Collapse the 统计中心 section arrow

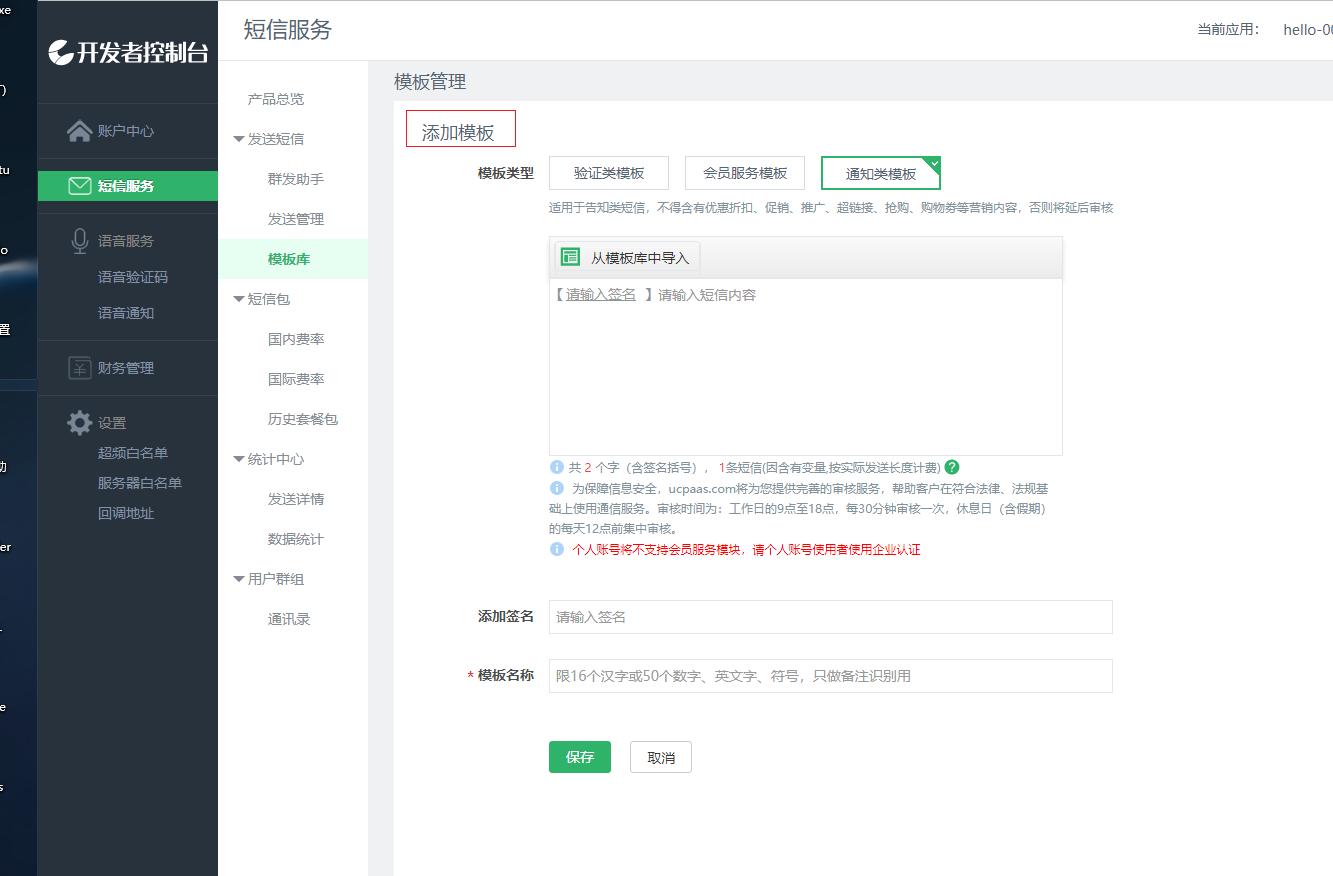pyautogui.click(x=238, y=459)
